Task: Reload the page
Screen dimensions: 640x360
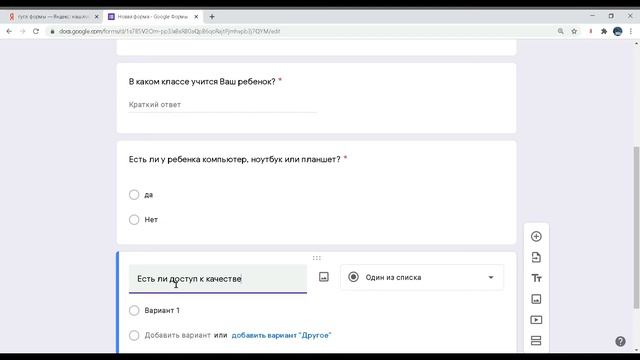Action: click(36, 31)
